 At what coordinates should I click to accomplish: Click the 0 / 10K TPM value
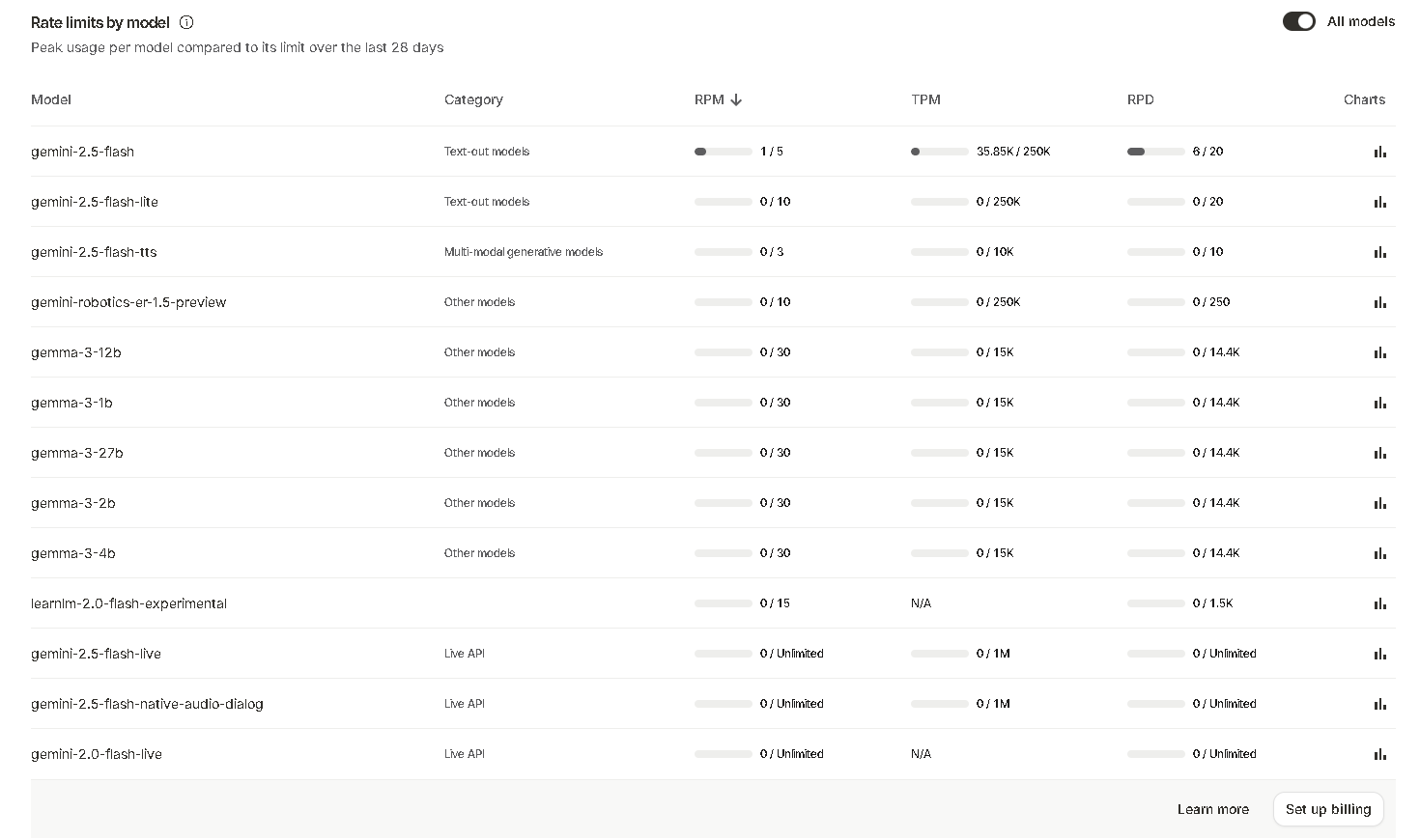pos(995,252)
